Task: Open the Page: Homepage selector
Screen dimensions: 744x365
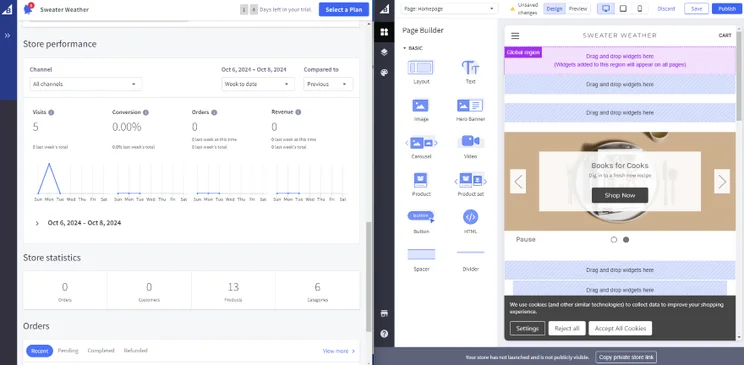Action: pos(450,9)
